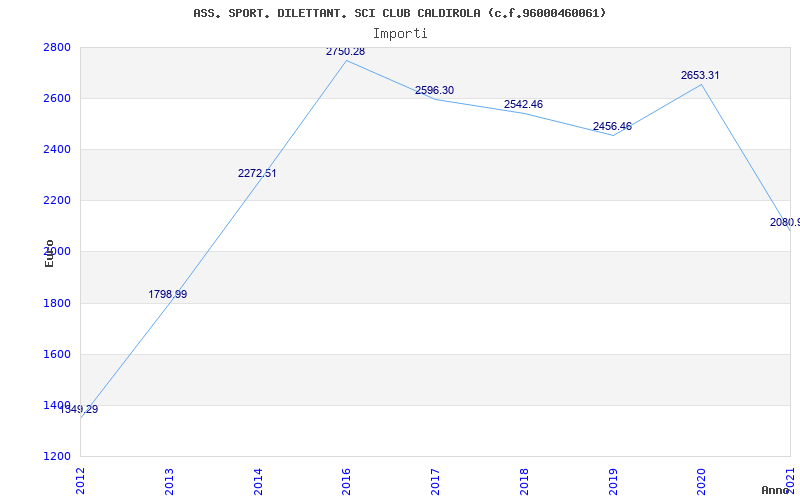Click the Anno x-axis title
800x500 pixels.
[x=776, y=490]
